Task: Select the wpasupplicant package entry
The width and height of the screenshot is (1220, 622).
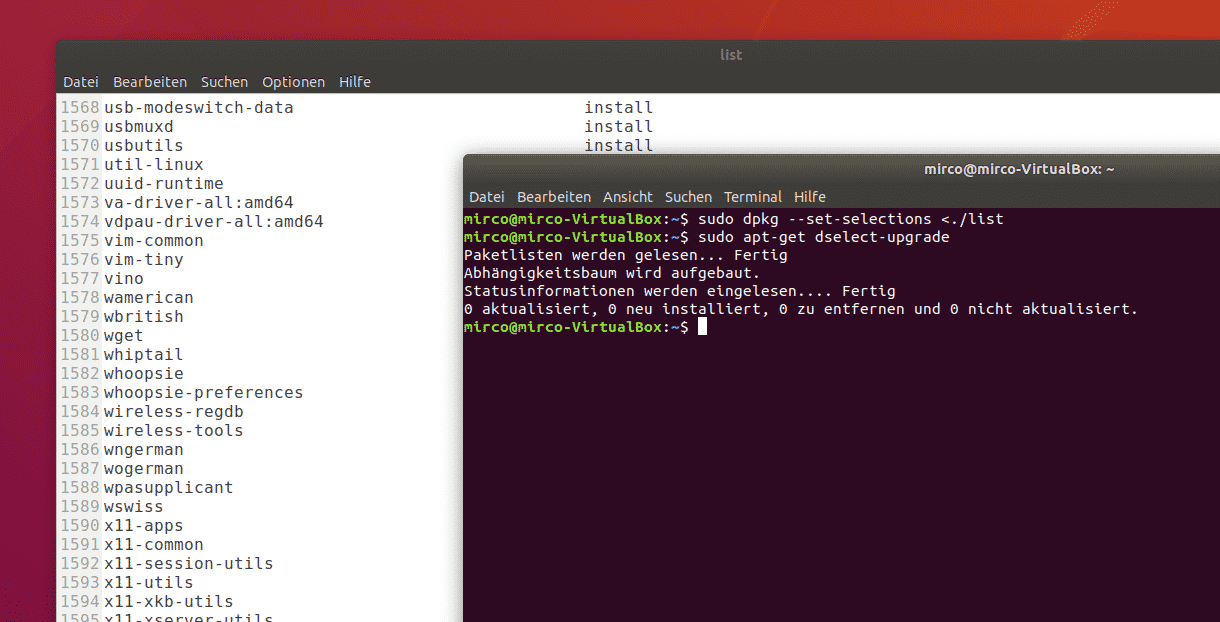Action: pyautogui.click(x=167, y=487)
